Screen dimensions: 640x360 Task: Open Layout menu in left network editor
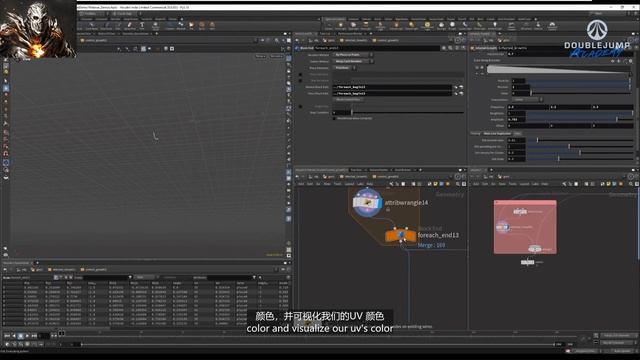[349, 184]
